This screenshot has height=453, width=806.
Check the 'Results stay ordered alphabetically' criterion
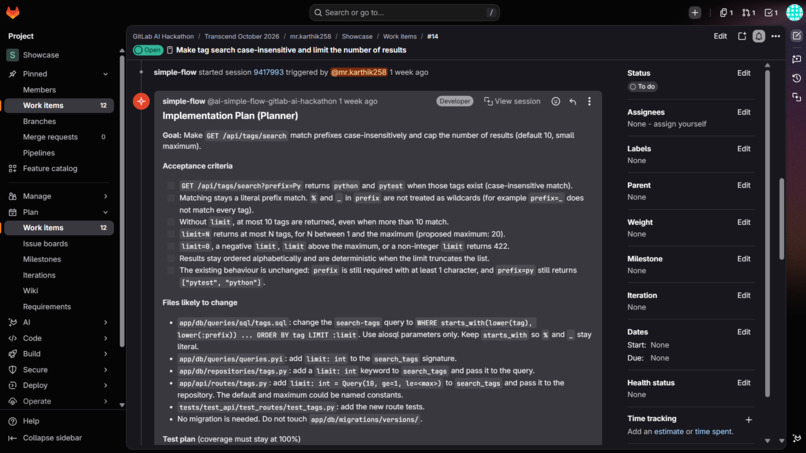171,258
